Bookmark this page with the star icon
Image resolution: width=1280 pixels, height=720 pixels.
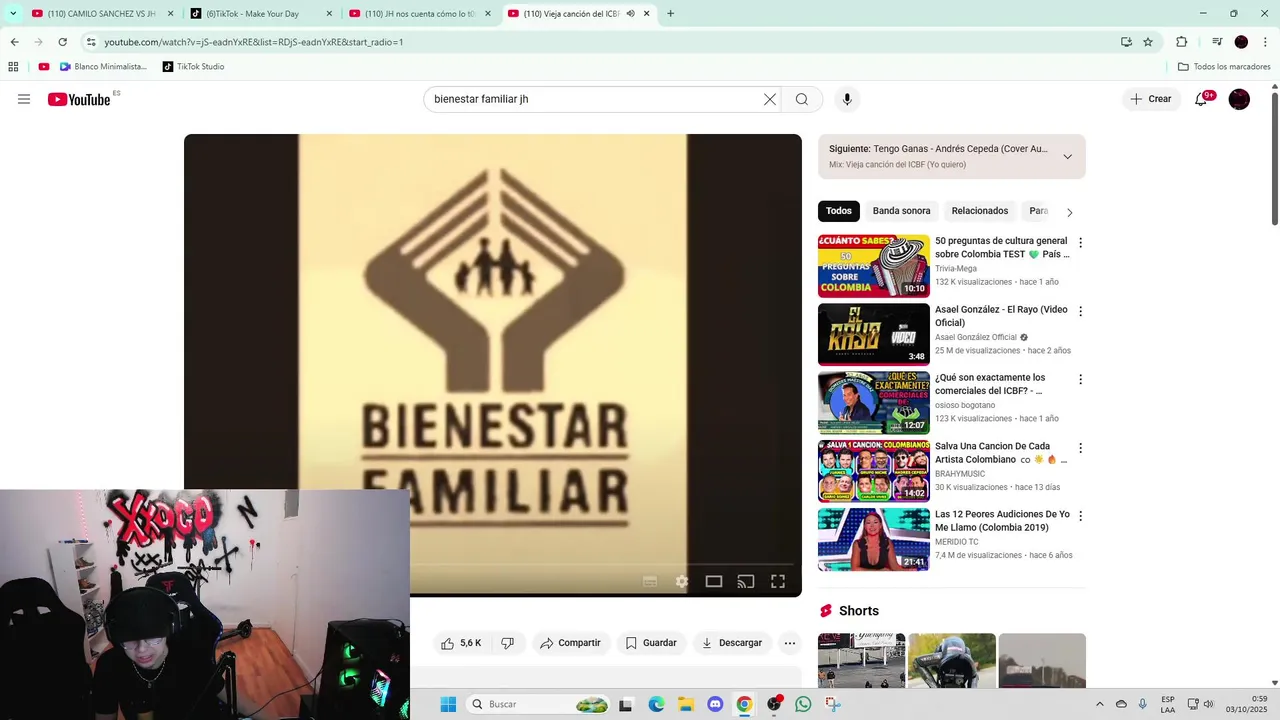pos(1148,42)
